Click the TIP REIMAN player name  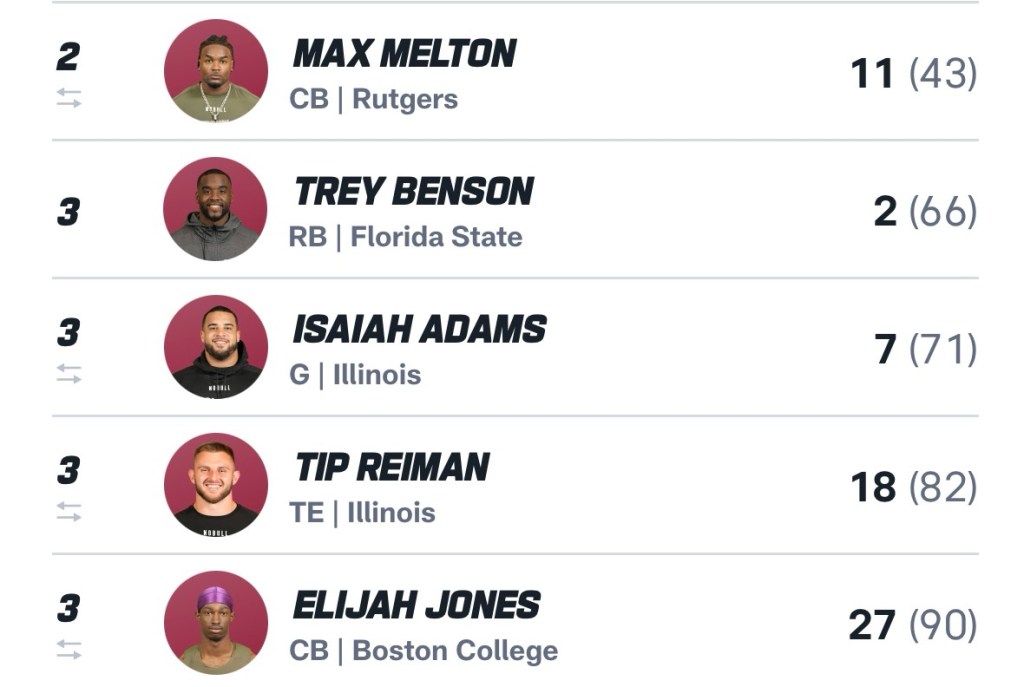coord(392,467)
